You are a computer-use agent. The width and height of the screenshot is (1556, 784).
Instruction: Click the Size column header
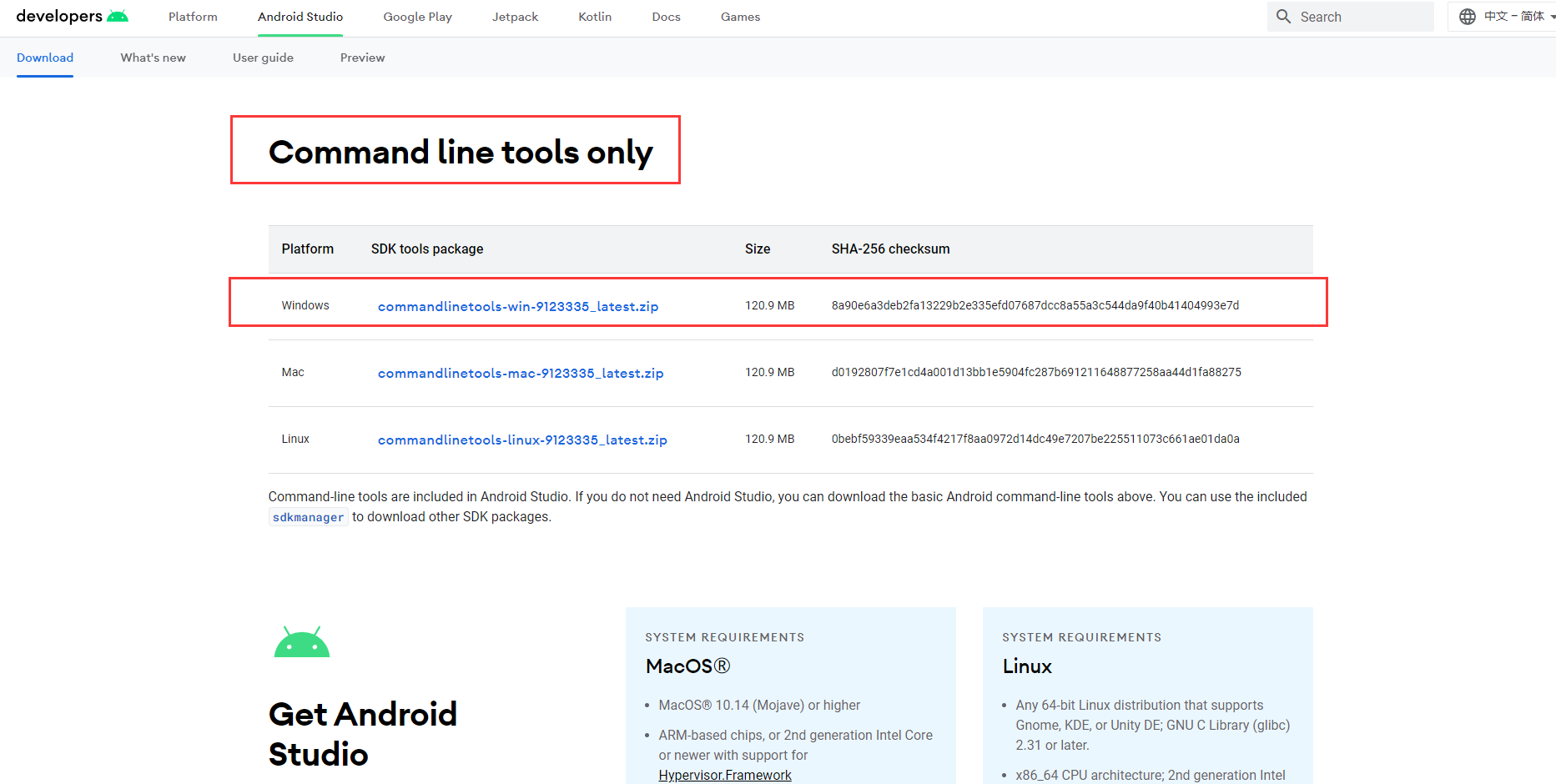pyautogui.click(x=758, y=249)
